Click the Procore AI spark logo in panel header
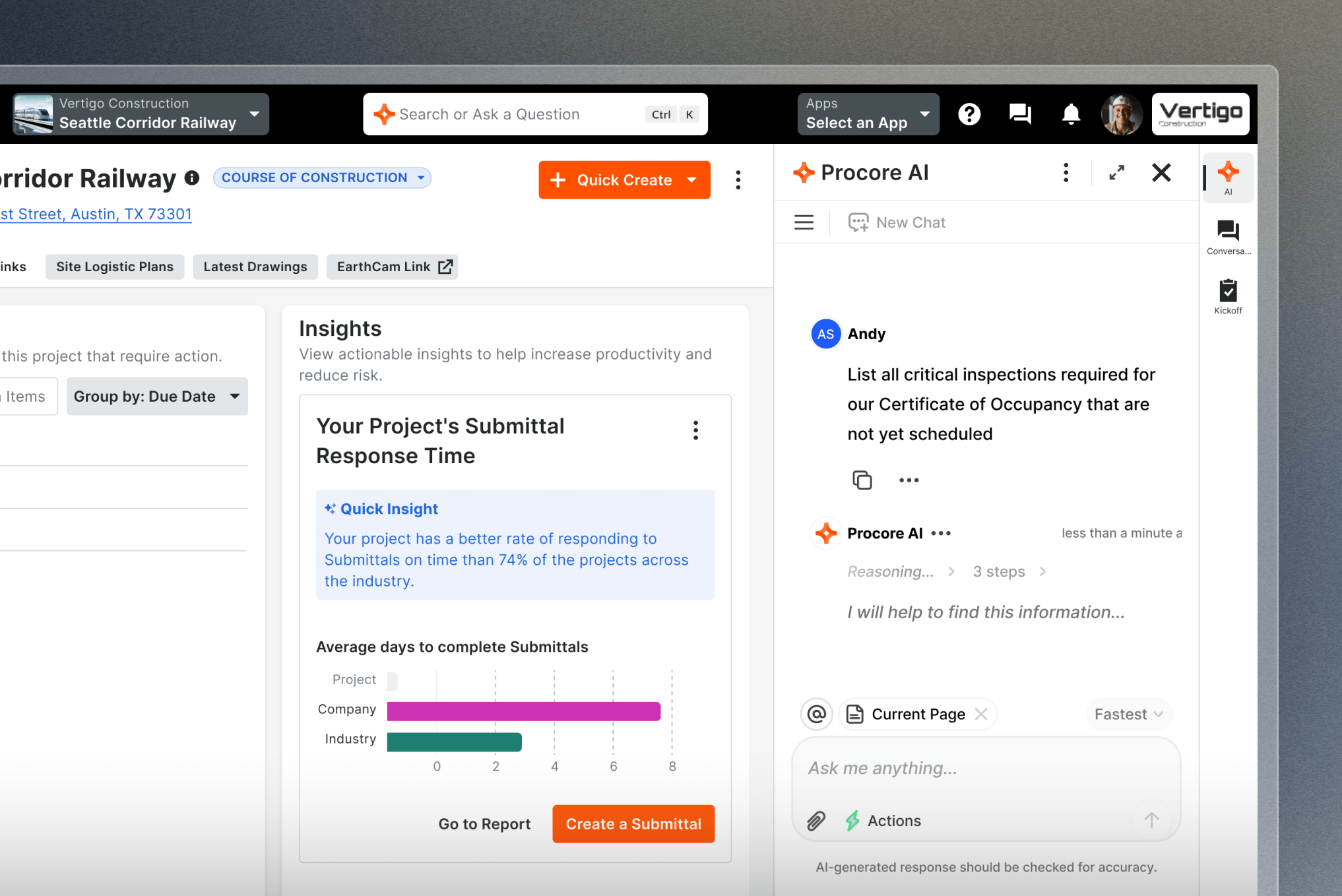 [804, 173]
